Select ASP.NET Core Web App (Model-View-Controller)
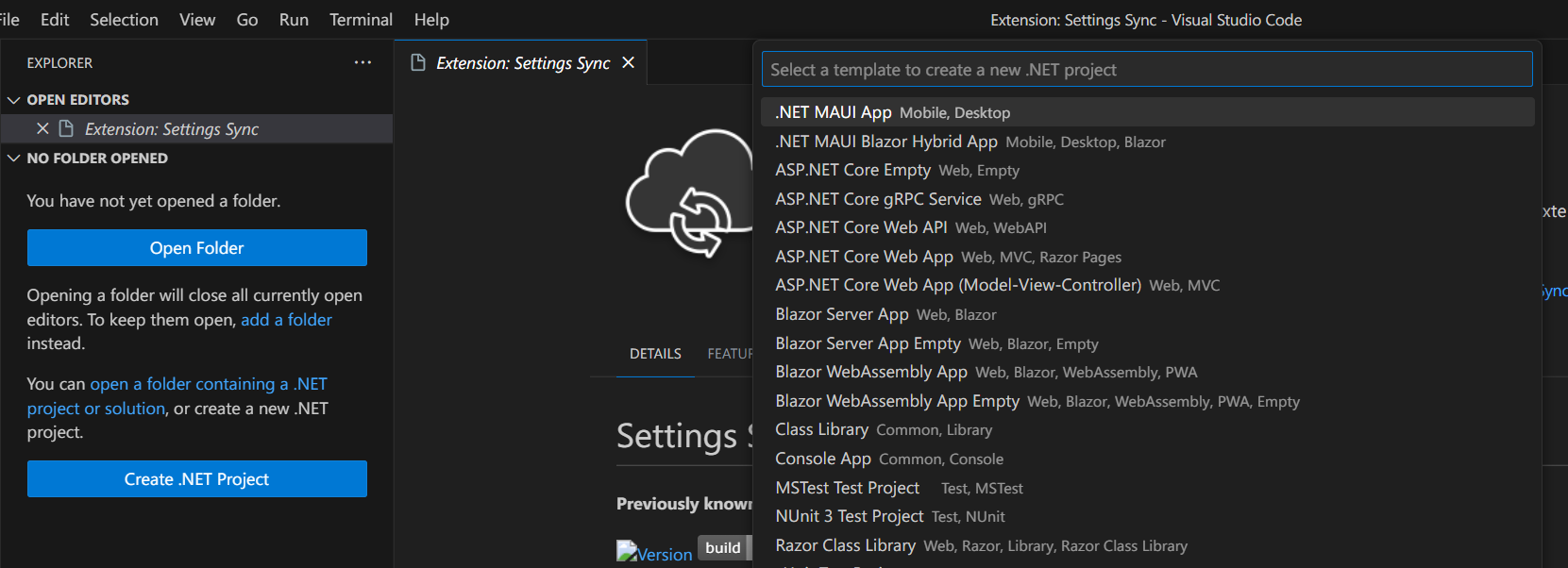This screenshot has height=568, width=1568. pos(1147,285)
